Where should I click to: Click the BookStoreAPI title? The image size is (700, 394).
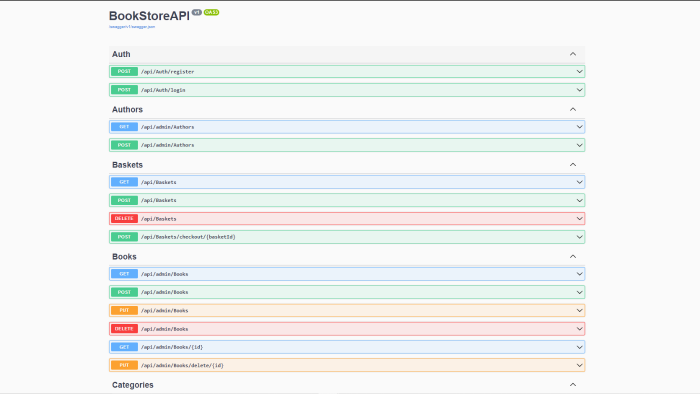(x=149, y=16)
